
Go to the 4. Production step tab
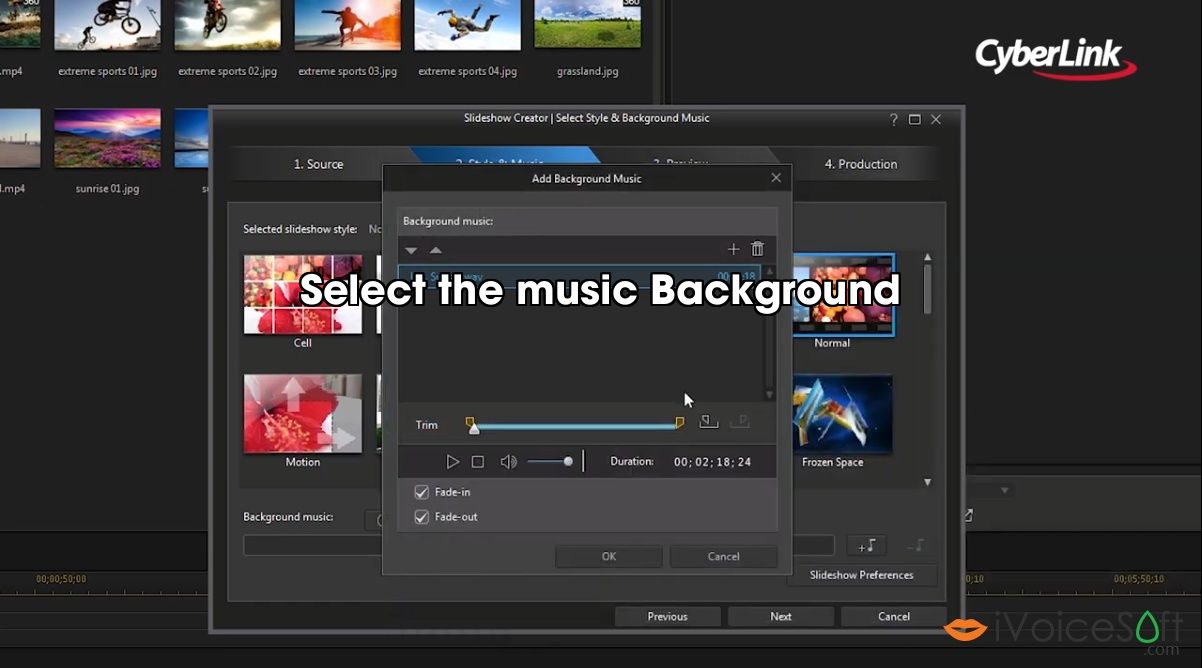pyautogui.click(x=860, y=164)
